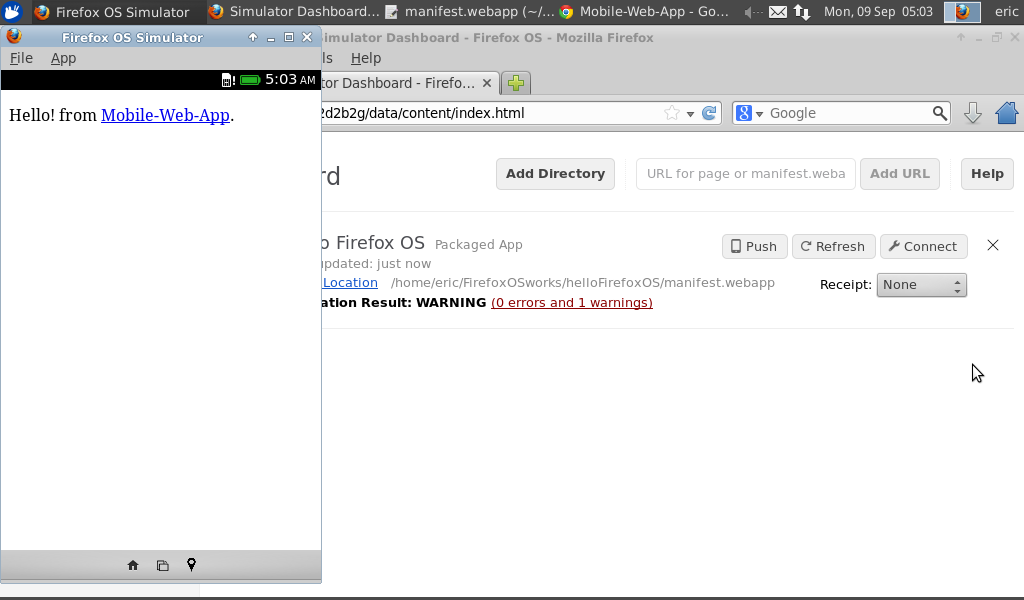Open the 0 errors and 1 warnings link
This screenshot has height=600, width=1024.
click(x=571, y=302)
